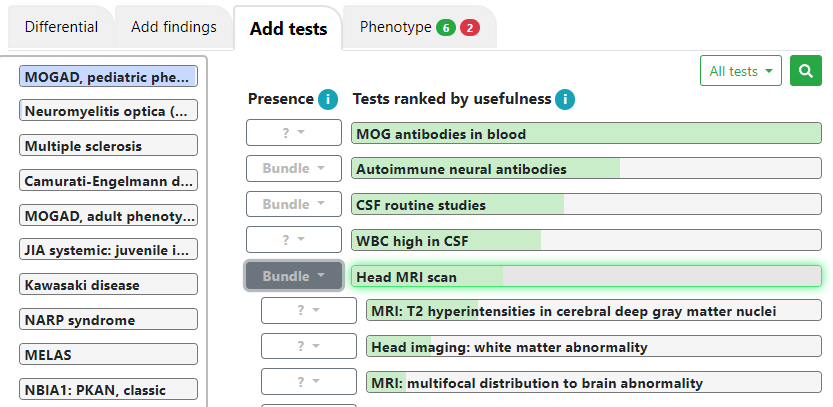Collapse the Head MRI scan Bundle button
Image resolution: width=833 pixels, height=407 pixels.
294,276
